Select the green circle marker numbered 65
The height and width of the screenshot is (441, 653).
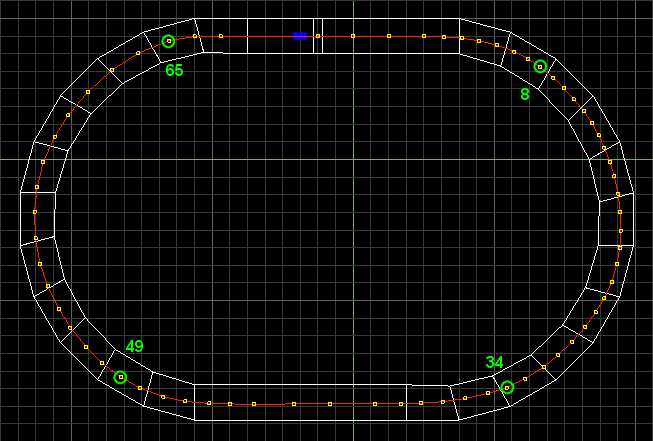pyautogui.click(x=168, y=41)
